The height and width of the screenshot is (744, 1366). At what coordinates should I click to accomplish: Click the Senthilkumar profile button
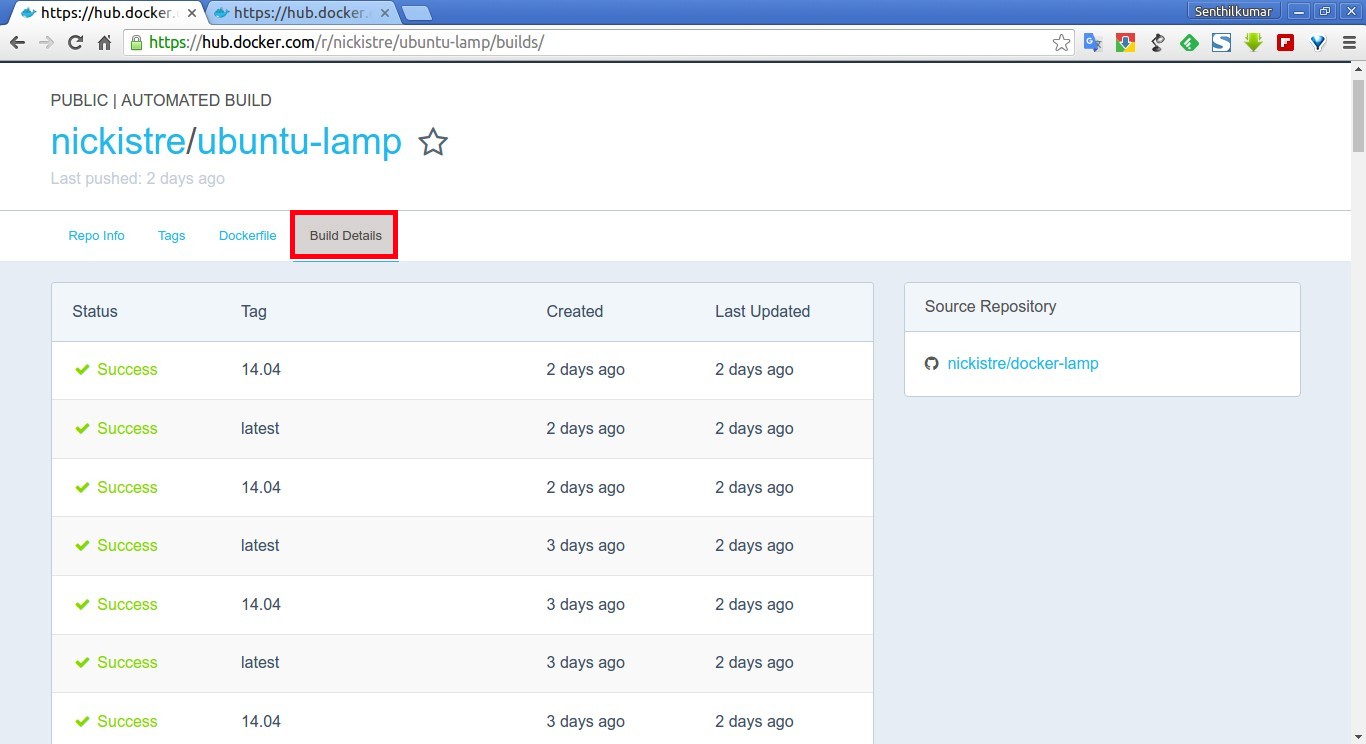tap(1233, 11)
